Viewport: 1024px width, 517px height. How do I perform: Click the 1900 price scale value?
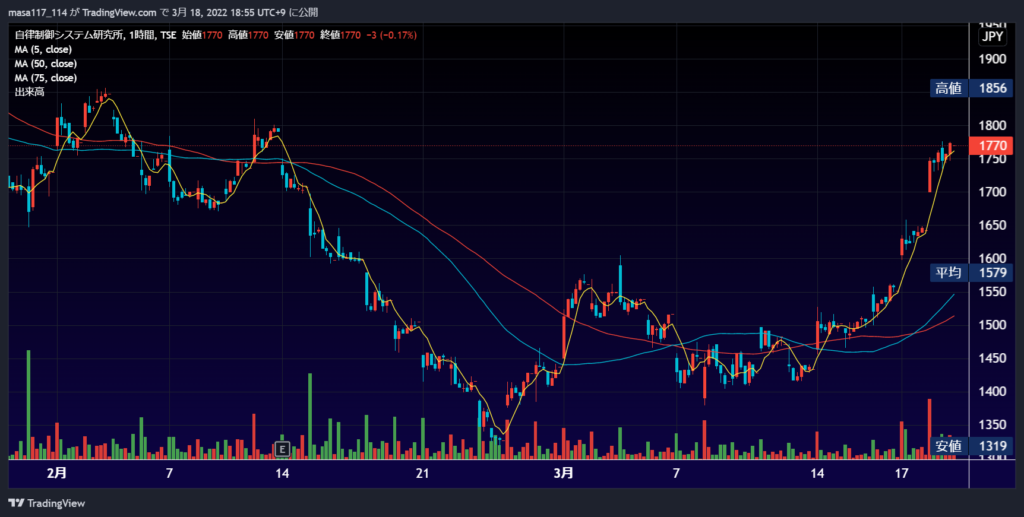[992, 59]
